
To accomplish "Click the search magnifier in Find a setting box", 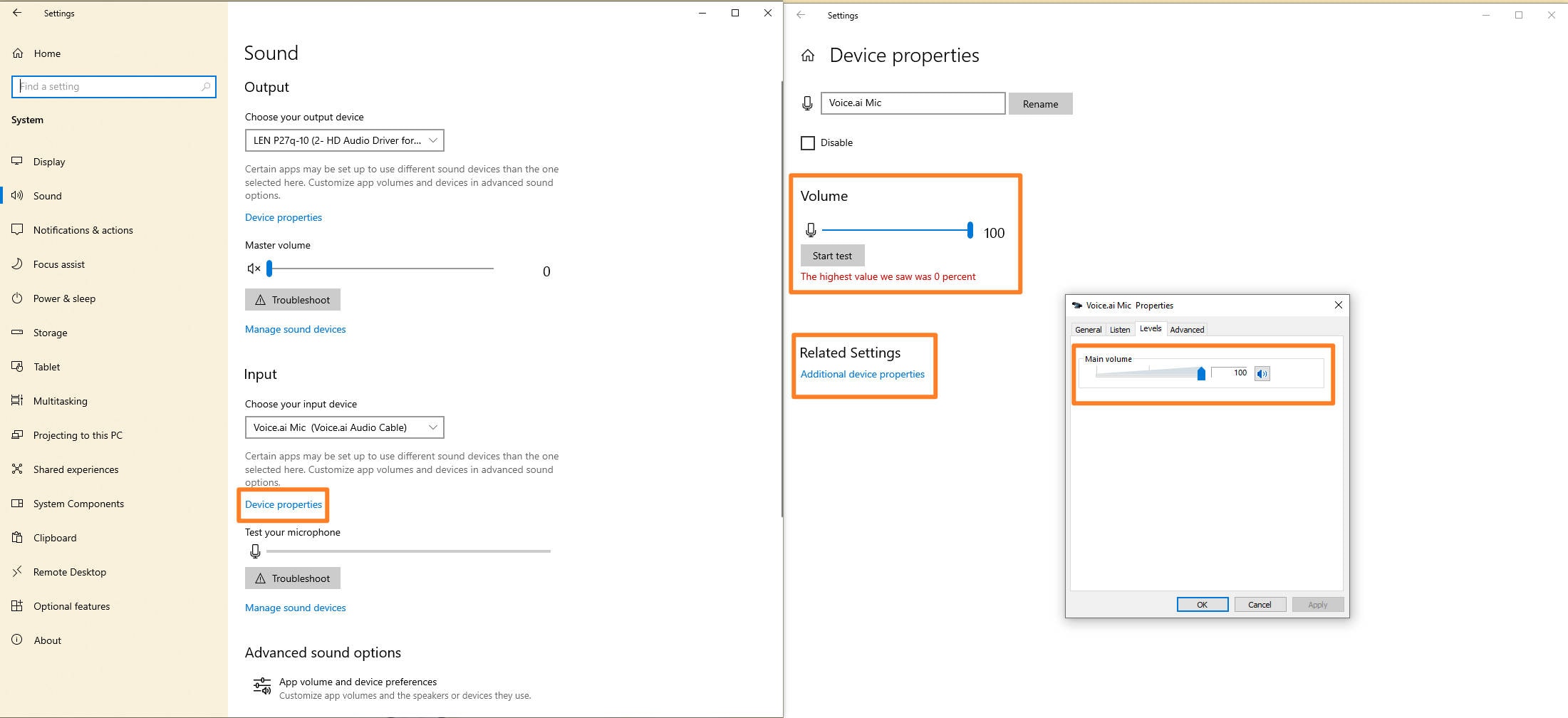I will 205,87.
